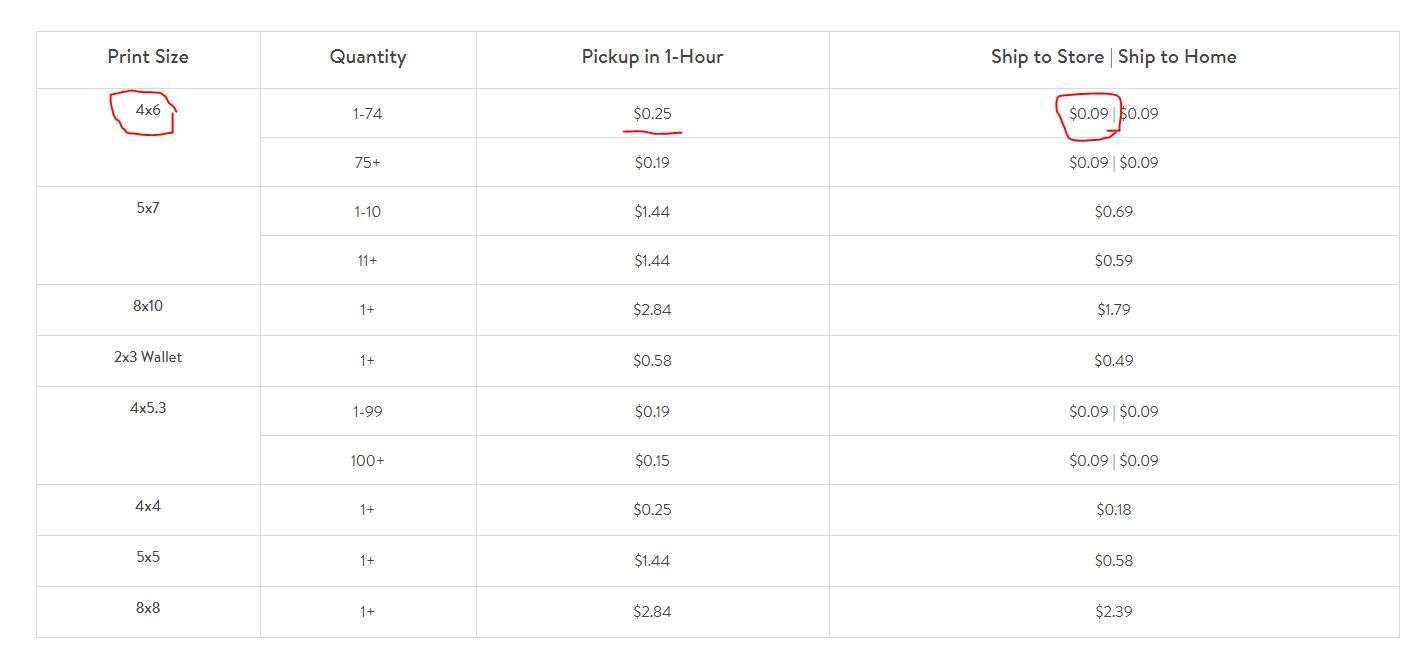
Task: Click the 4x5.3 print size cell
Action: [148, 408]
